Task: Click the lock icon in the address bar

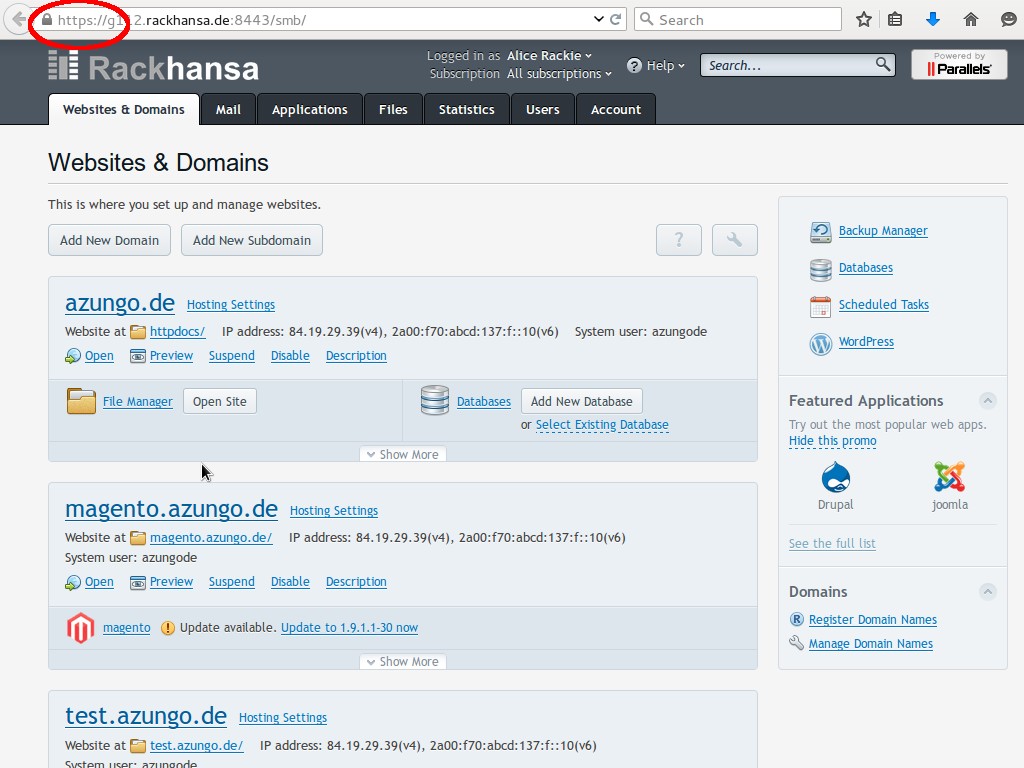Action: click(46, 20)
